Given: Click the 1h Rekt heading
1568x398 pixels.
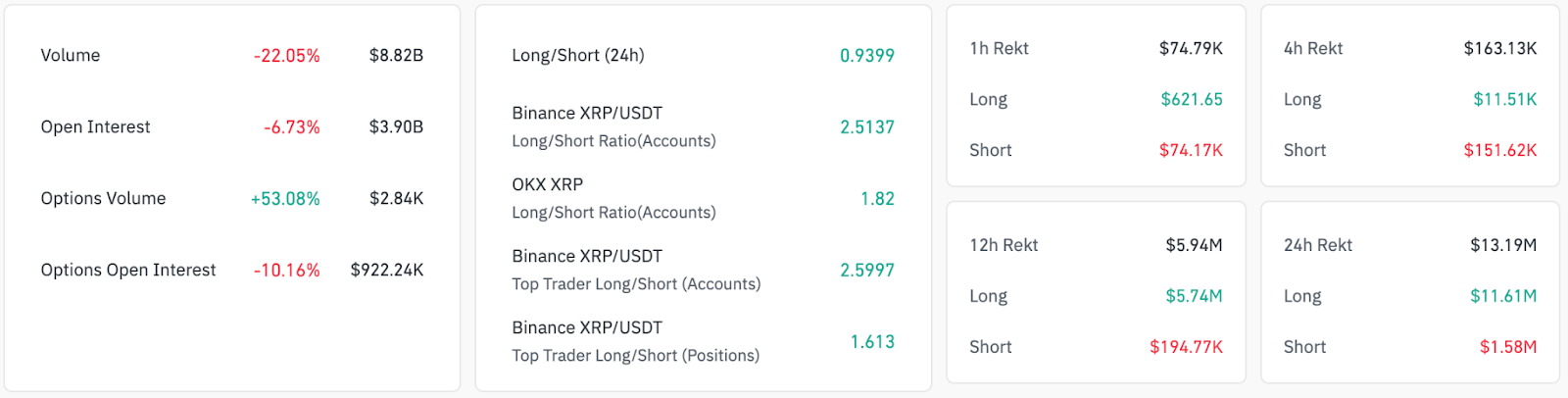Looking at the screenshot, I should tap(999, 49).
